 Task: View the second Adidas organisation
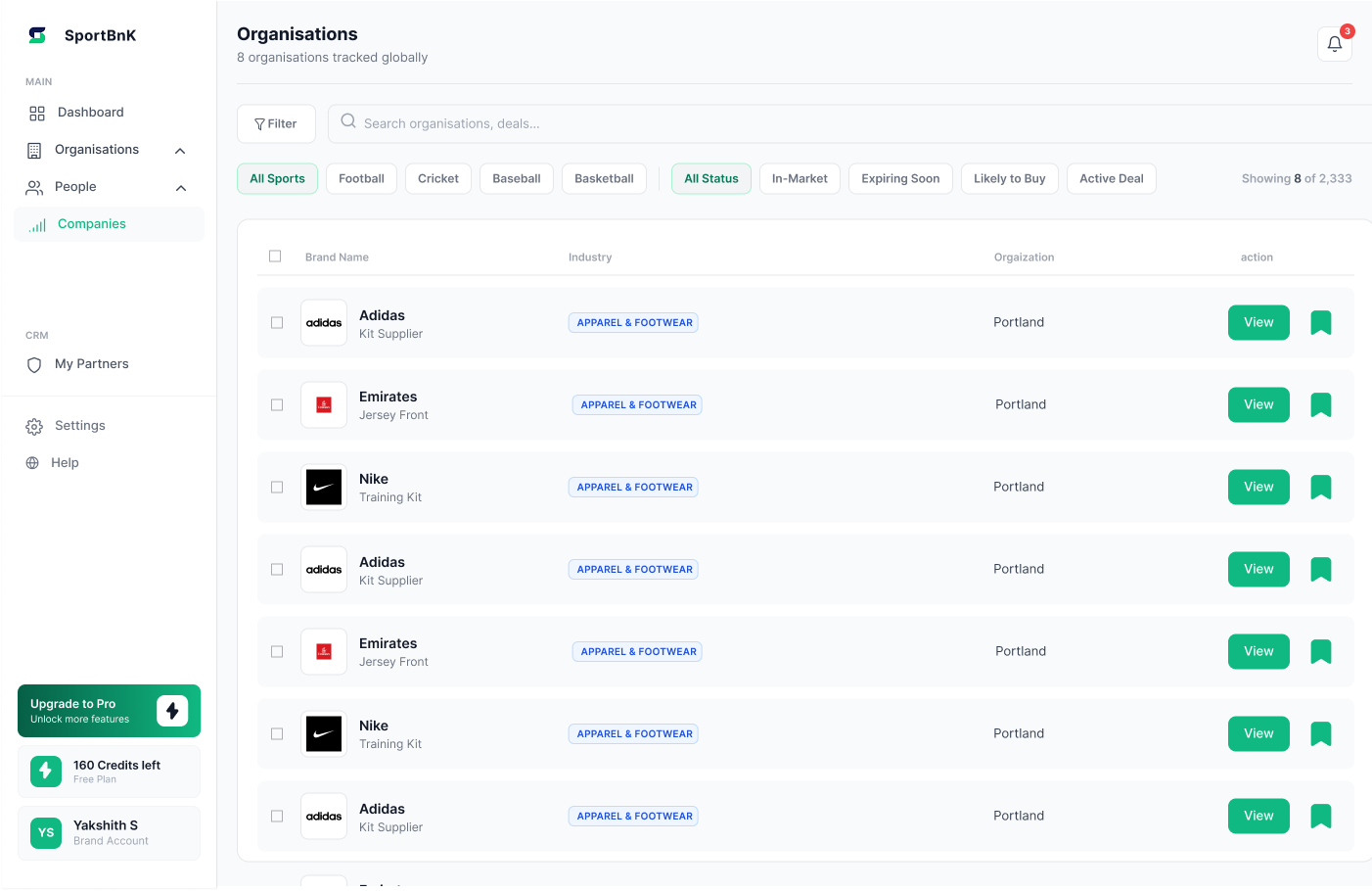point(1258,570)
